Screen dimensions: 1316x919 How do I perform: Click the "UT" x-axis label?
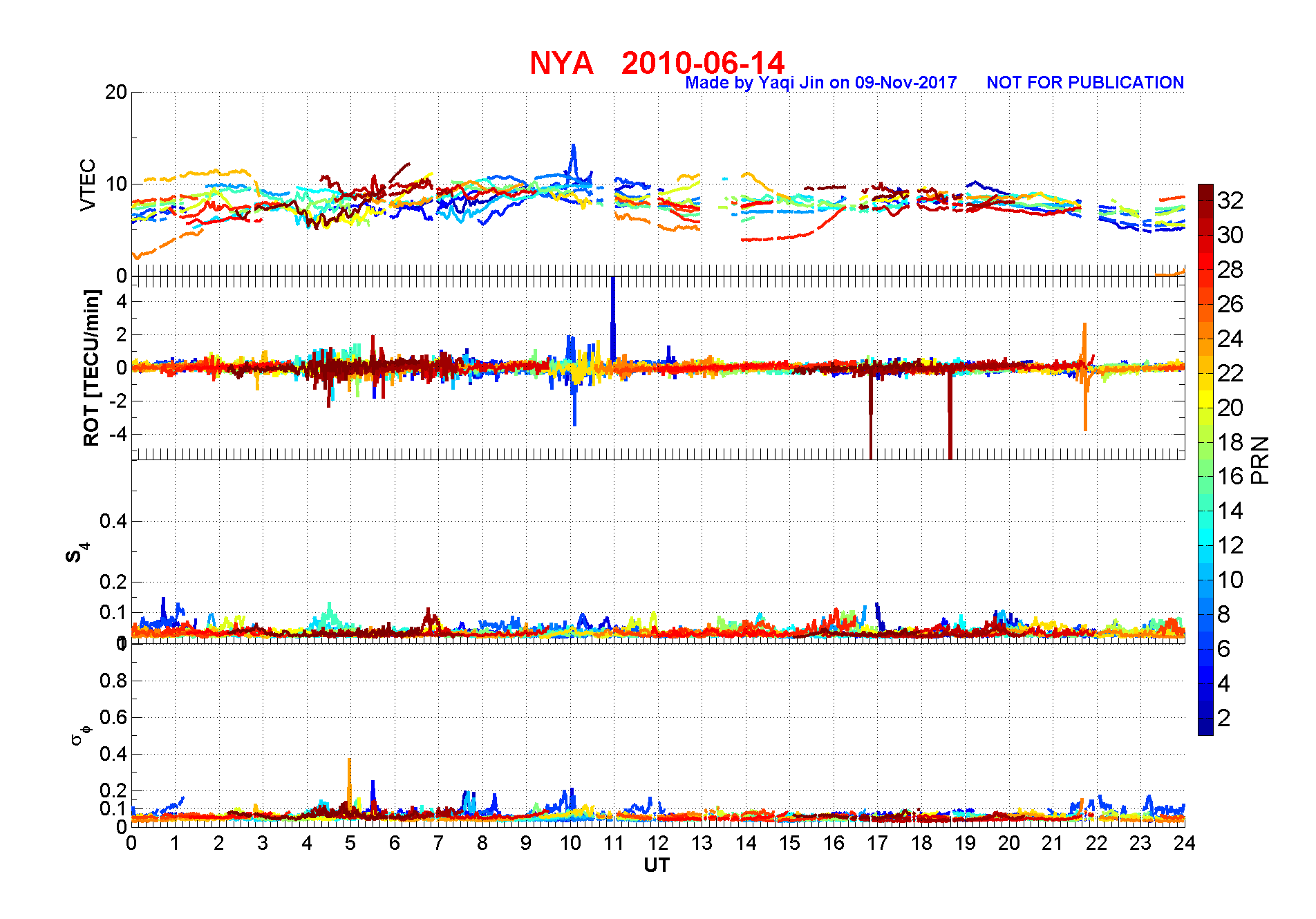pos(657,865)
